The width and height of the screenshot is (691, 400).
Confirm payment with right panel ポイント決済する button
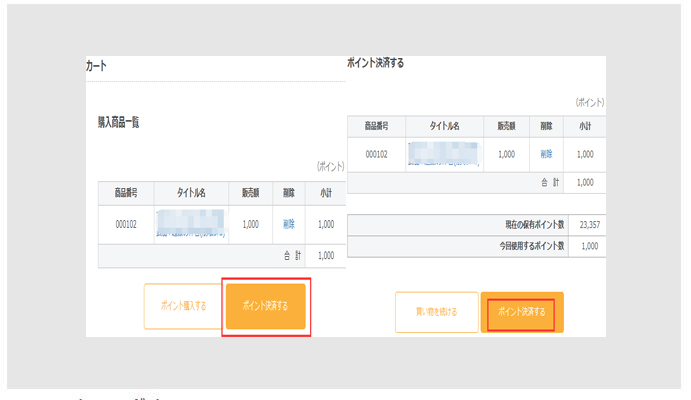[521, 312]
